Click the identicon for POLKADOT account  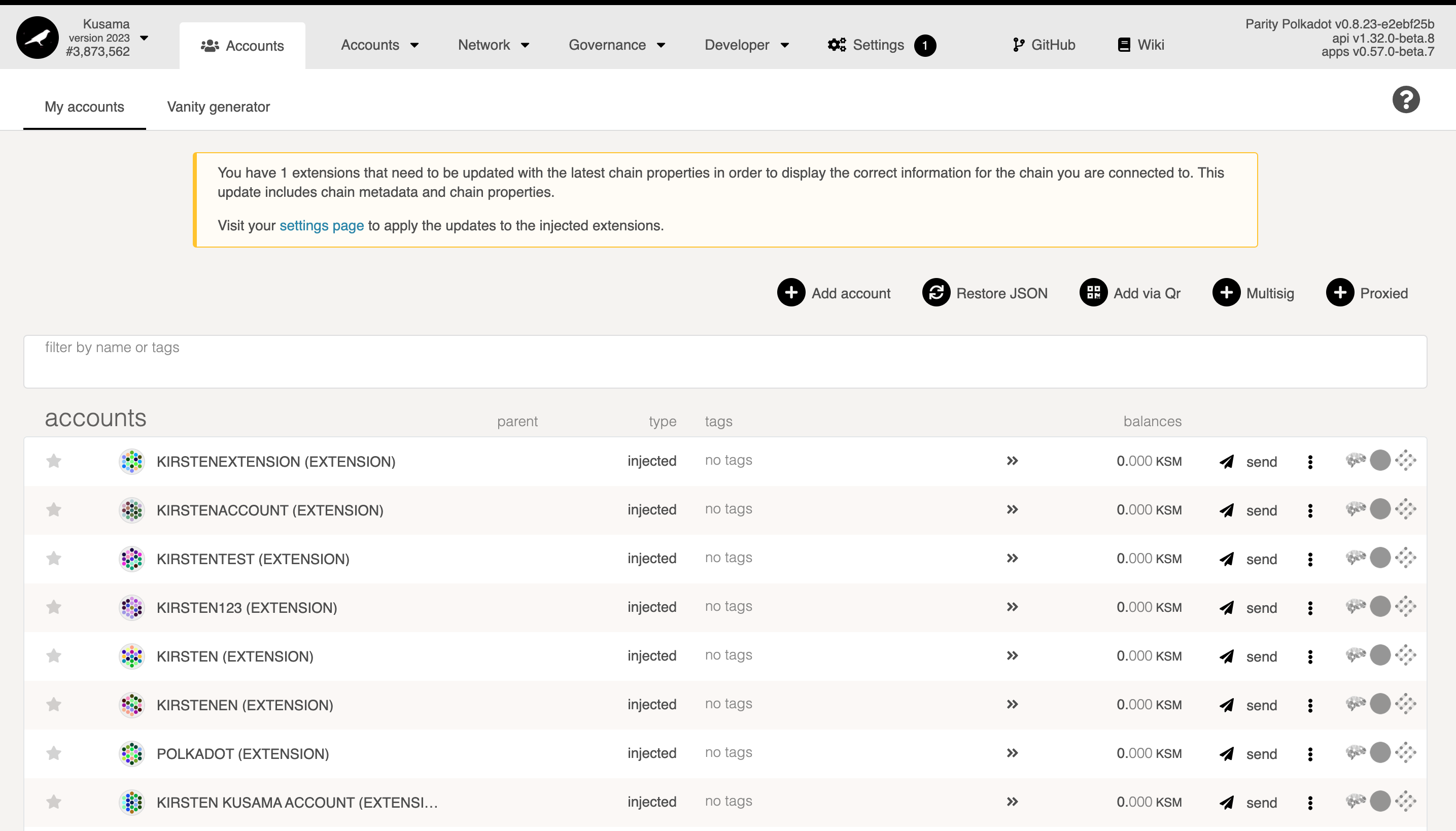(132, 754)
